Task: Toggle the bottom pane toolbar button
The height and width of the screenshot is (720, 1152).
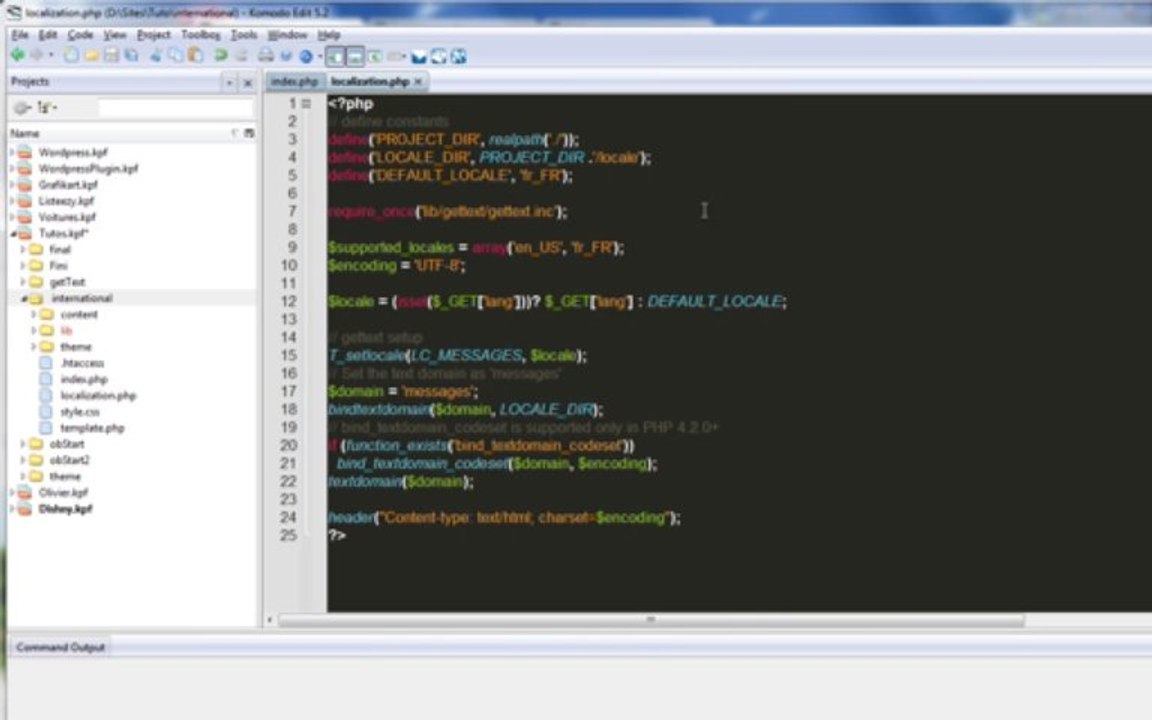Action: pyautogui.click(x=354, y=56)
